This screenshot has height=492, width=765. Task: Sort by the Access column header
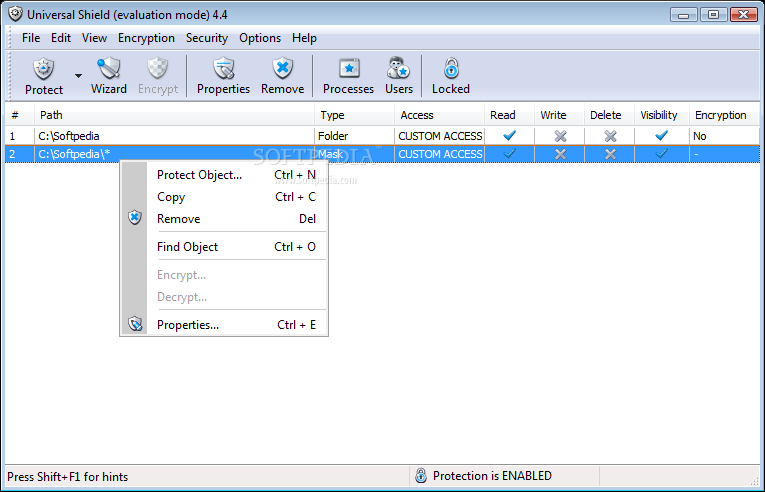click(x=439, y=115)
